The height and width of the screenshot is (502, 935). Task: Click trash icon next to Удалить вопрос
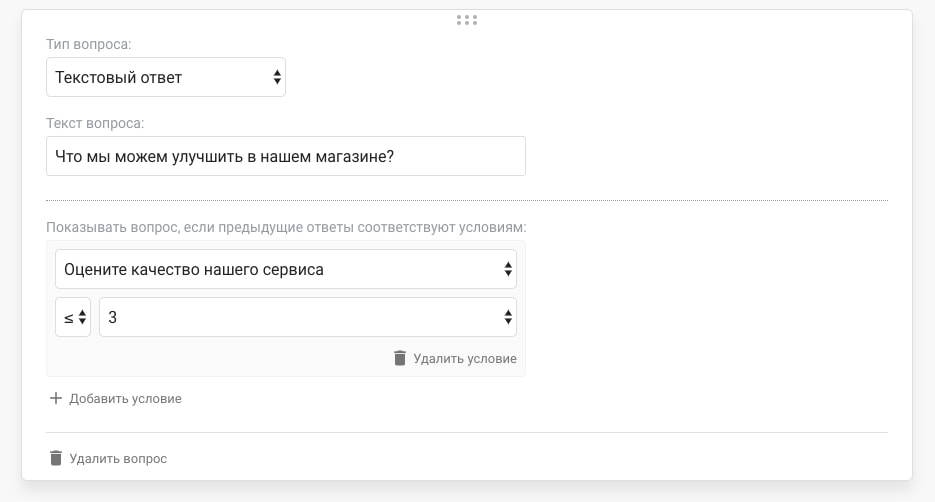coord(56,458)
